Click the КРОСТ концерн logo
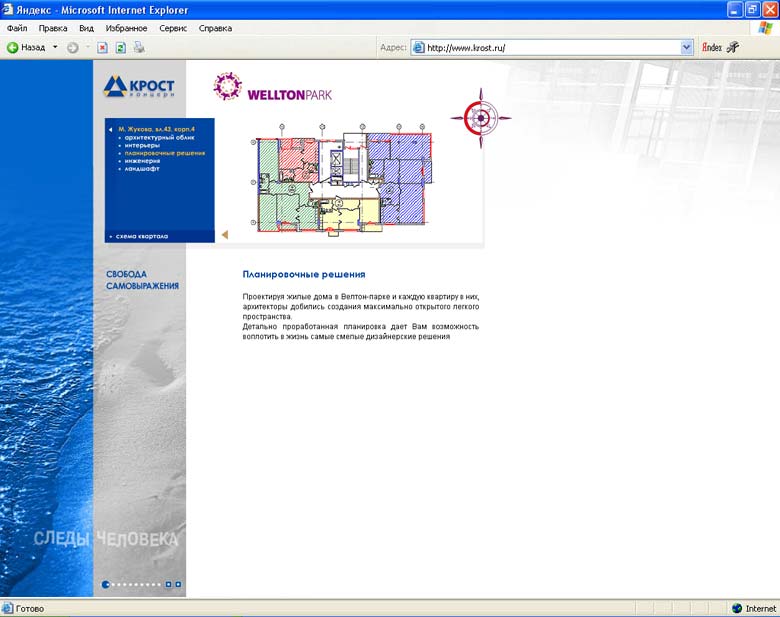The height and width of the screenshot is (617, 780). tap(139, 87)
